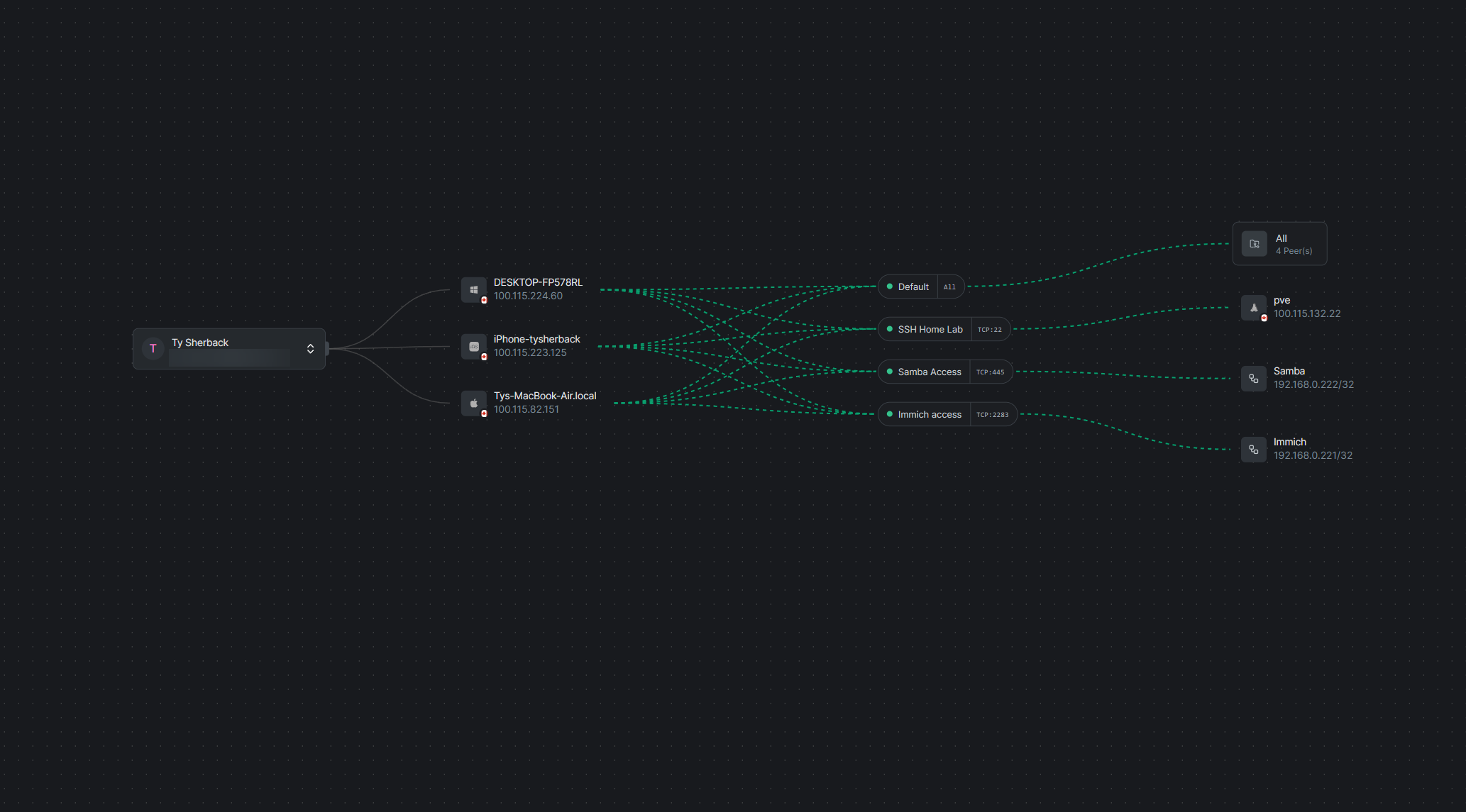
Task: Open the Immich access policy
Action: (x=947, y=414)
